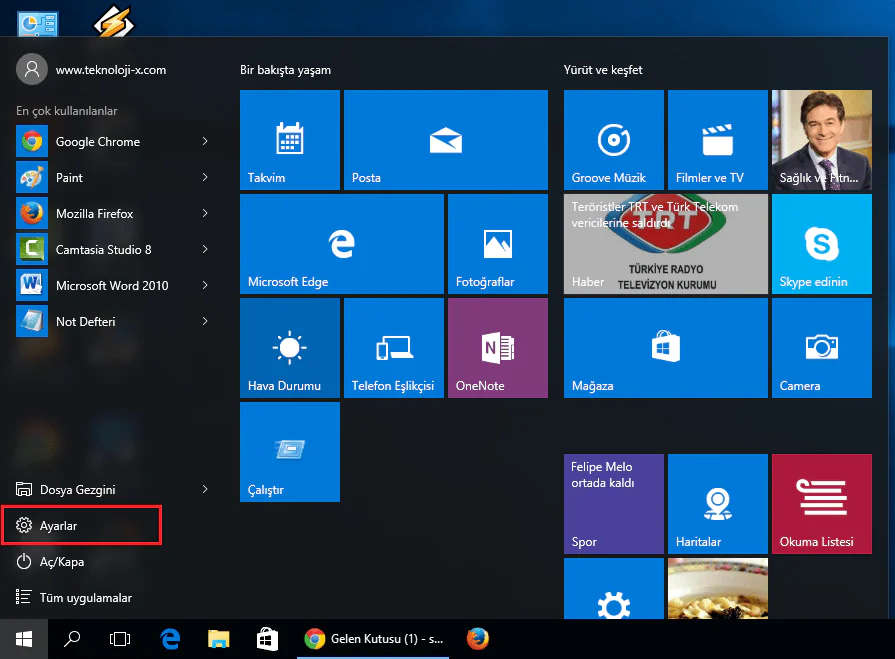Screen dimensions: 895x659
Task: Launch the Posta mail tile
Action: point(445,140)
